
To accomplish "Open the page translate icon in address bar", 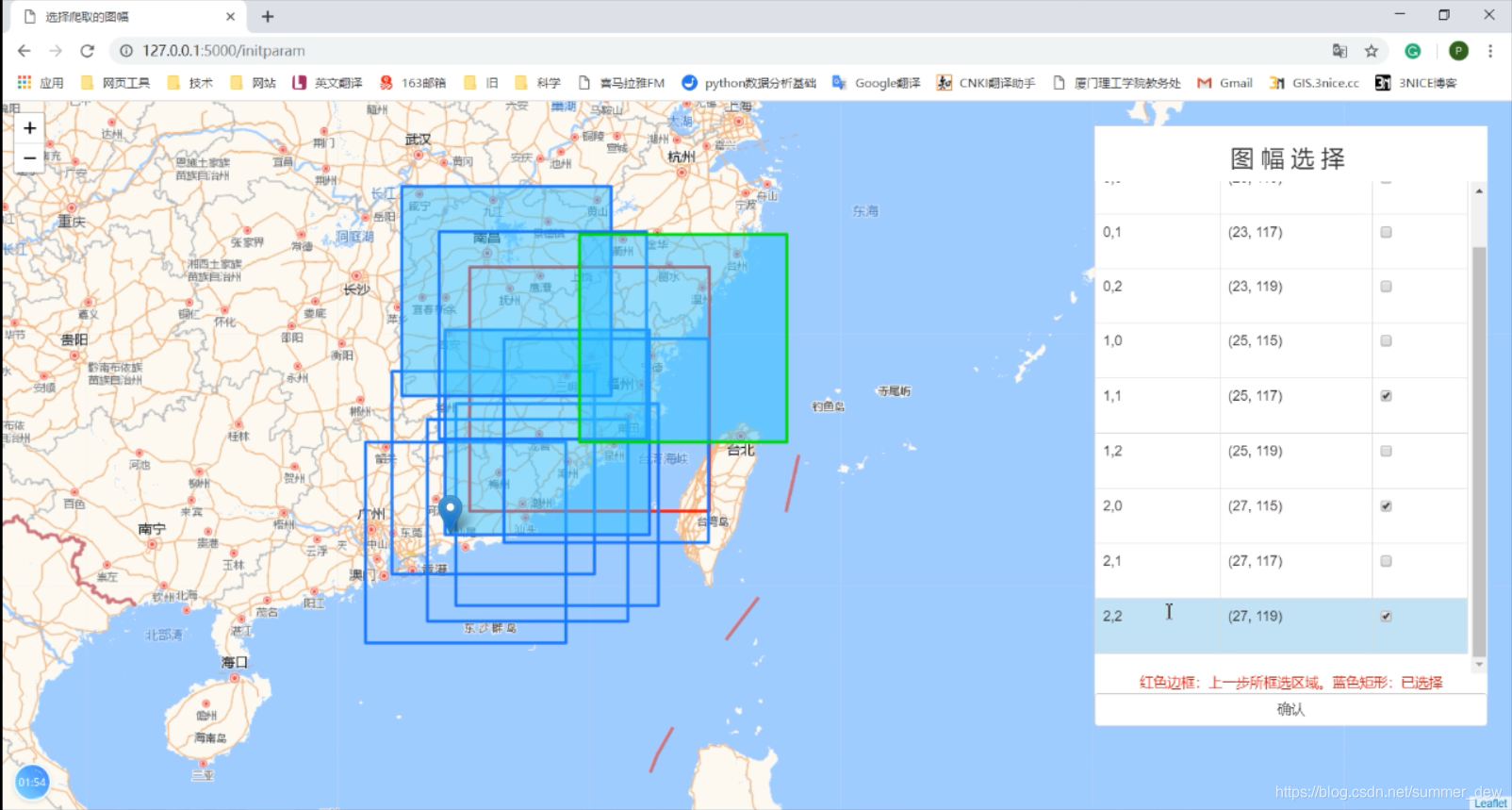I will tap(1339, 51).
